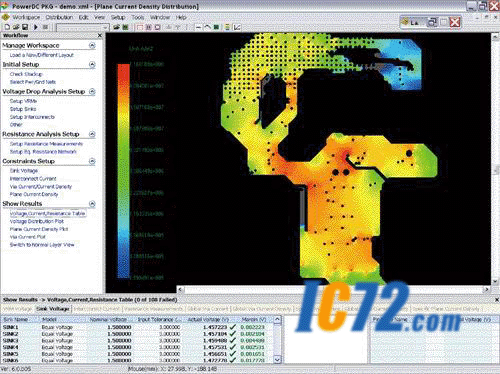This screenshot has height=374, width=500.
Task: Collapse the Initial Setup section
Action: 92,64
